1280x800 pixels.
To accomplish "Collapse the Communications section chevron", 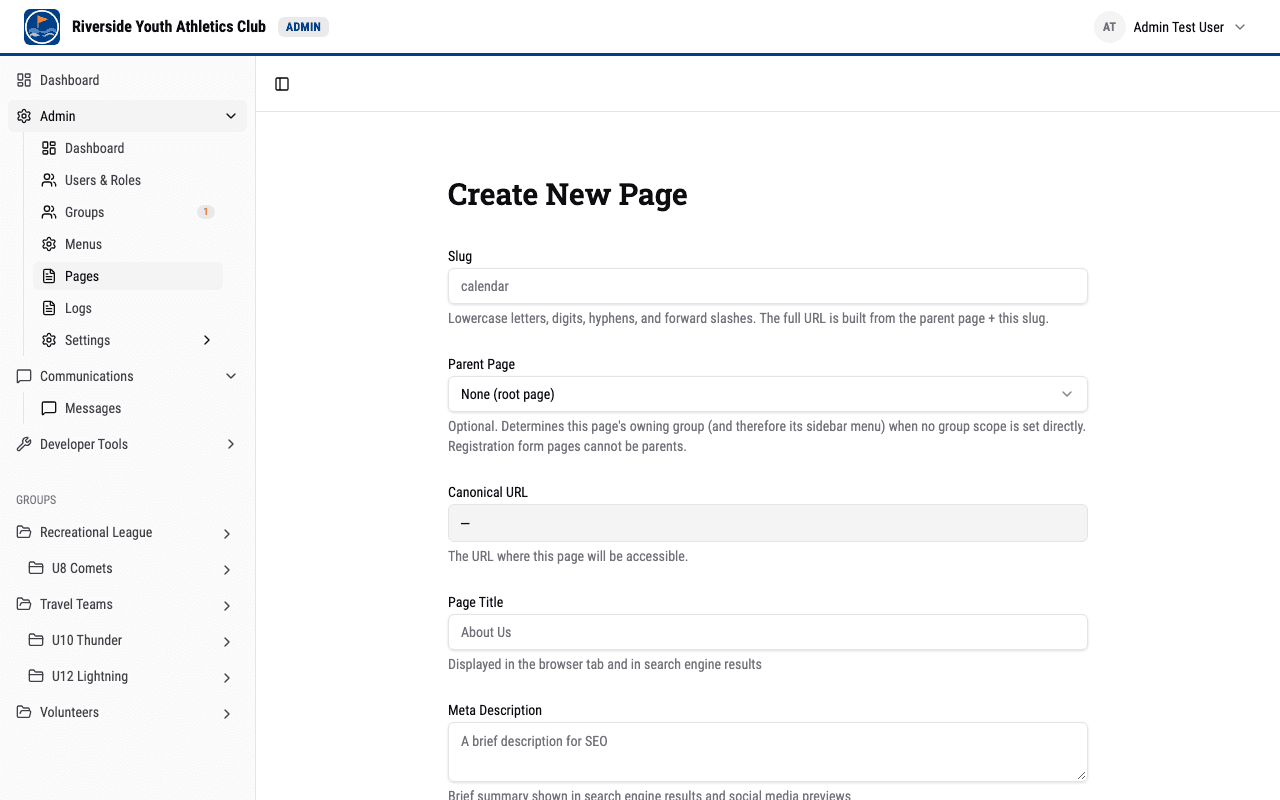I will pyautogui.click(x=231, y=376).
